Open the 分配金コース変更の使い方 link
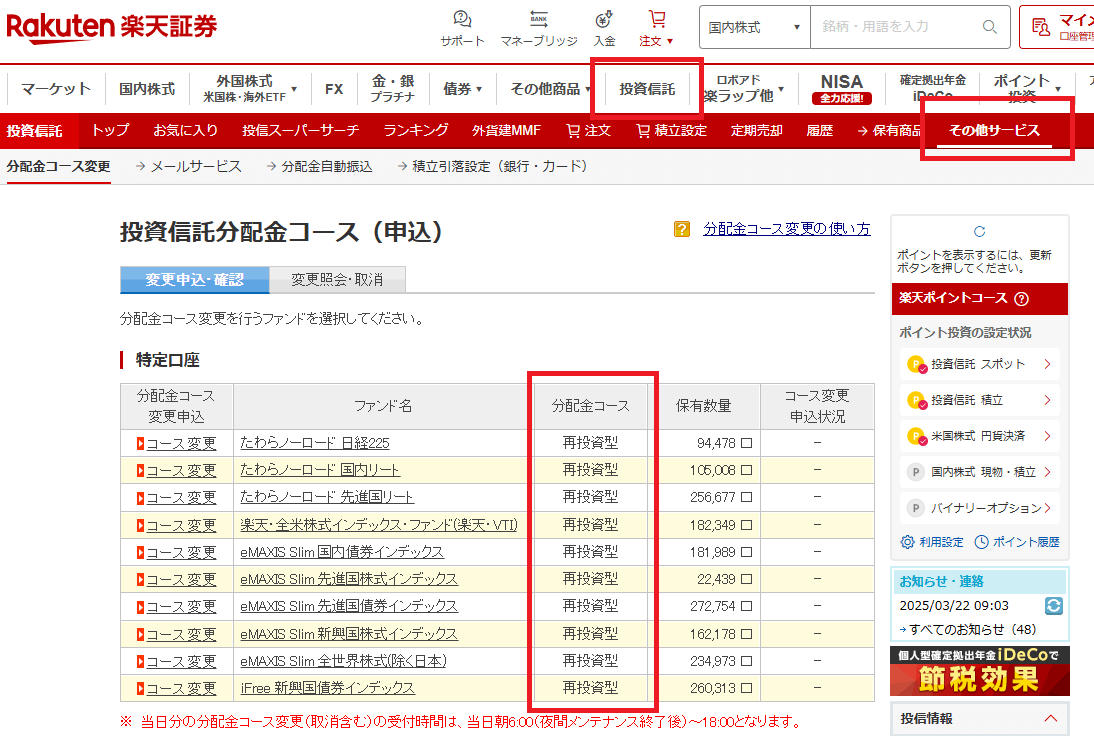Image resolution: width=1094 pixels, height=736 pixels. coord(786,229)
